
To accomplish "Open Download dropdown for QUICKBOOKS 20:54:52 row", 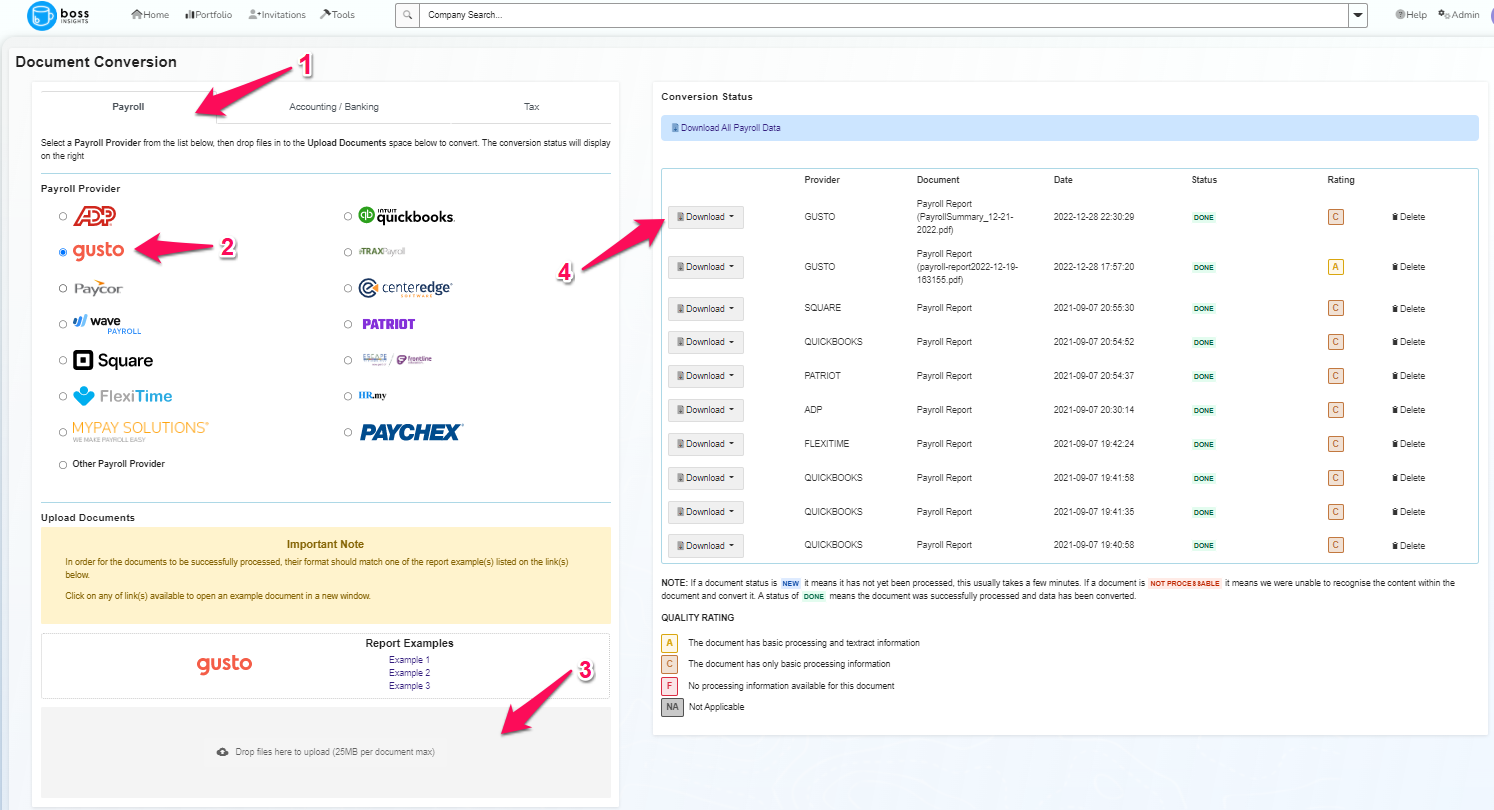I will click(706, 342).
